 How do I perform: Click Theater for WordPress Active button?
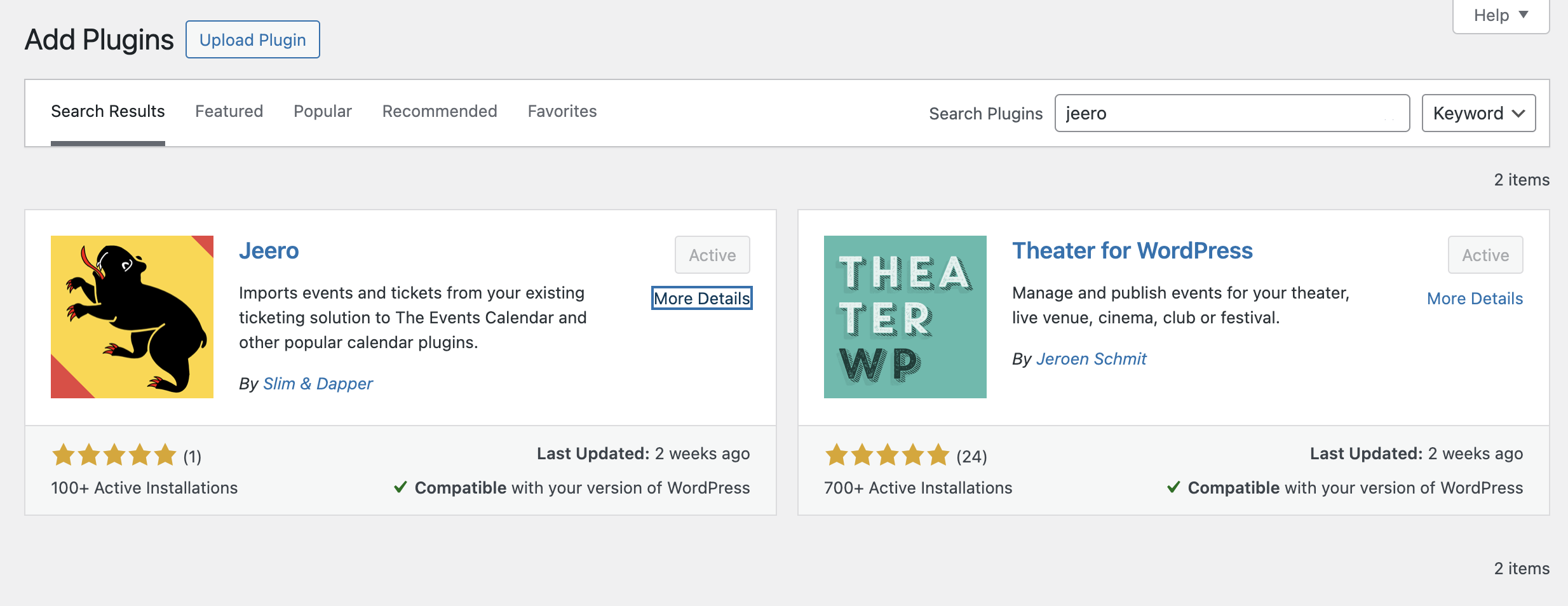click(x=1485, y=255)
